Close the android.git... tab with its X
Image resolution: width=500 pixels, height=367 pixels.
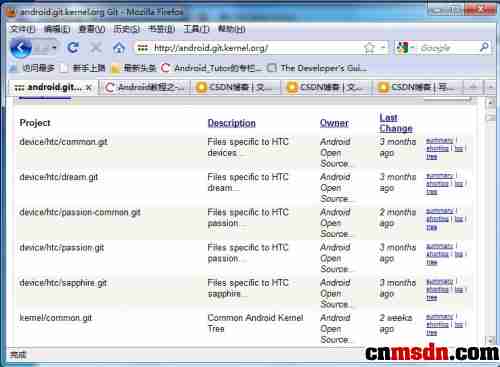click(x=89, y=88)
